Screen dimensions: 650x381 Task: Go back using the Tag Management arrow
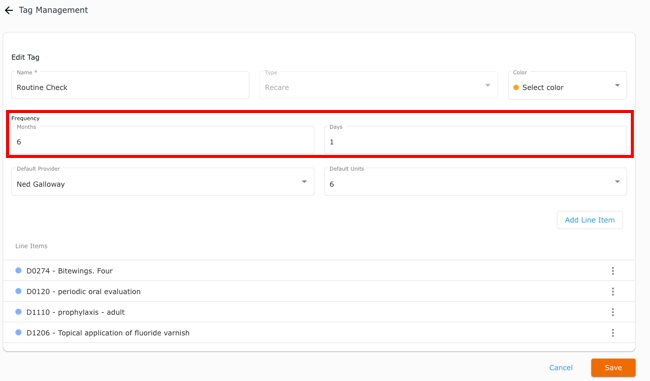[x=9, y=10]
